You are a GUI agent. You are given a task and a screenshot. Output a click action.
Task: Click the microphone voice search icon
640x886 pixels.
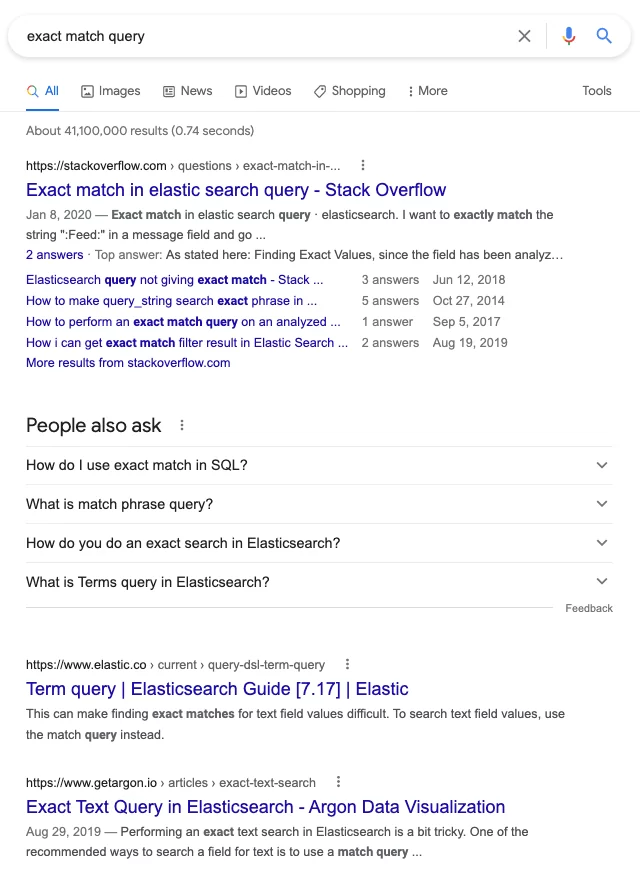click(569, 35)
